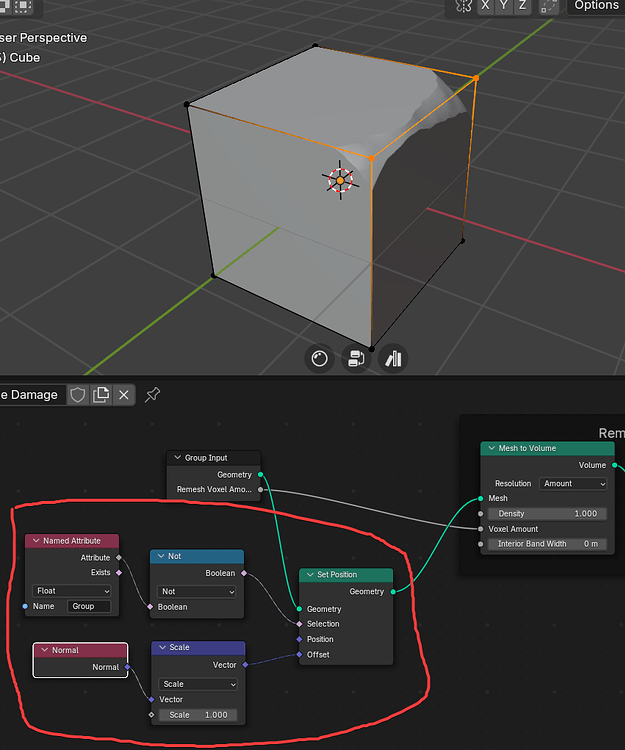Click the 3D cursor in viewport
The image size is (625, 750).
340,180
